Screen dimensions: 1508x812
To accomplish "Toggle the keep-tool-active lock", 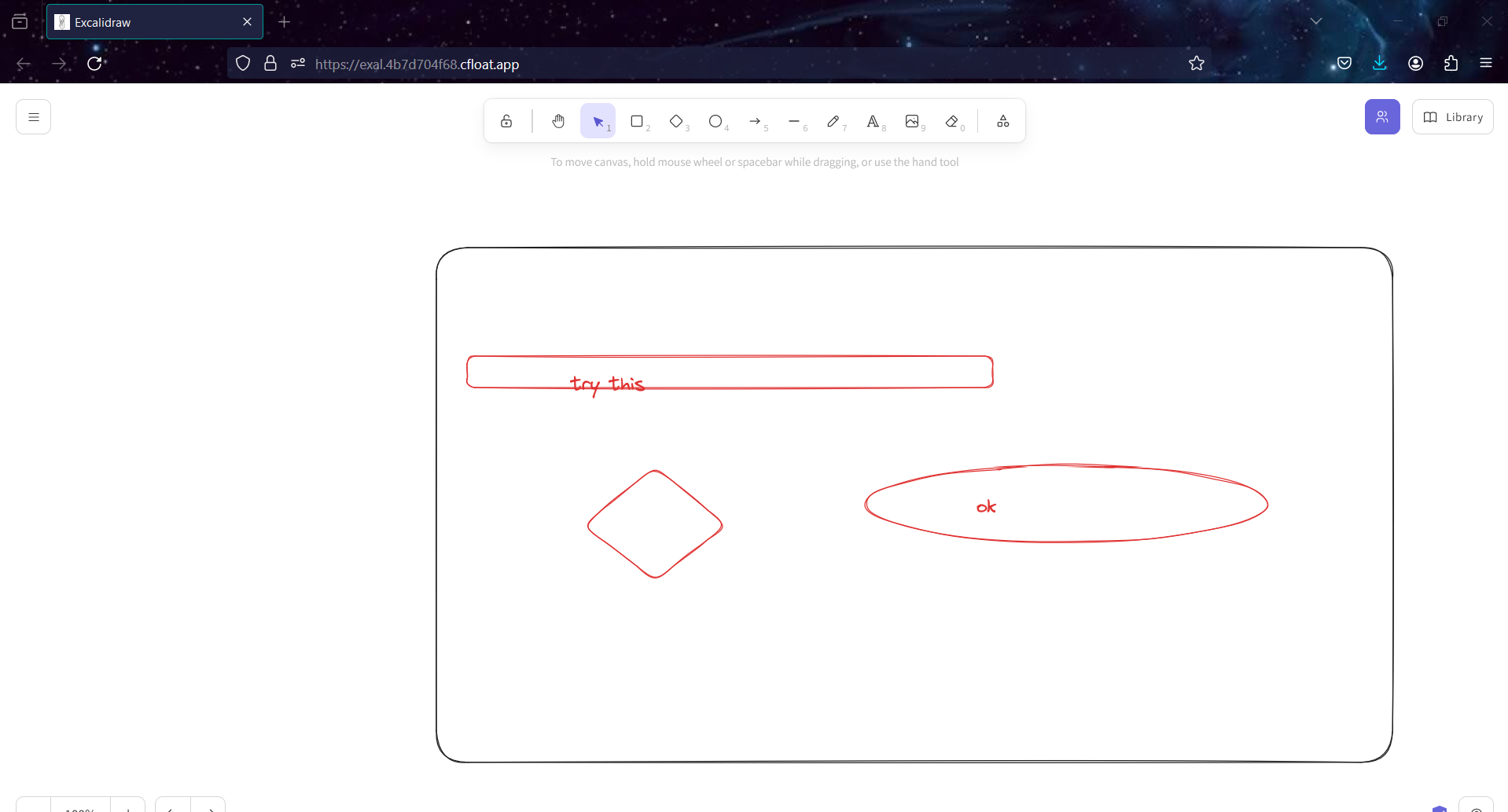I will pyautogui.click(x=506, y=121).
